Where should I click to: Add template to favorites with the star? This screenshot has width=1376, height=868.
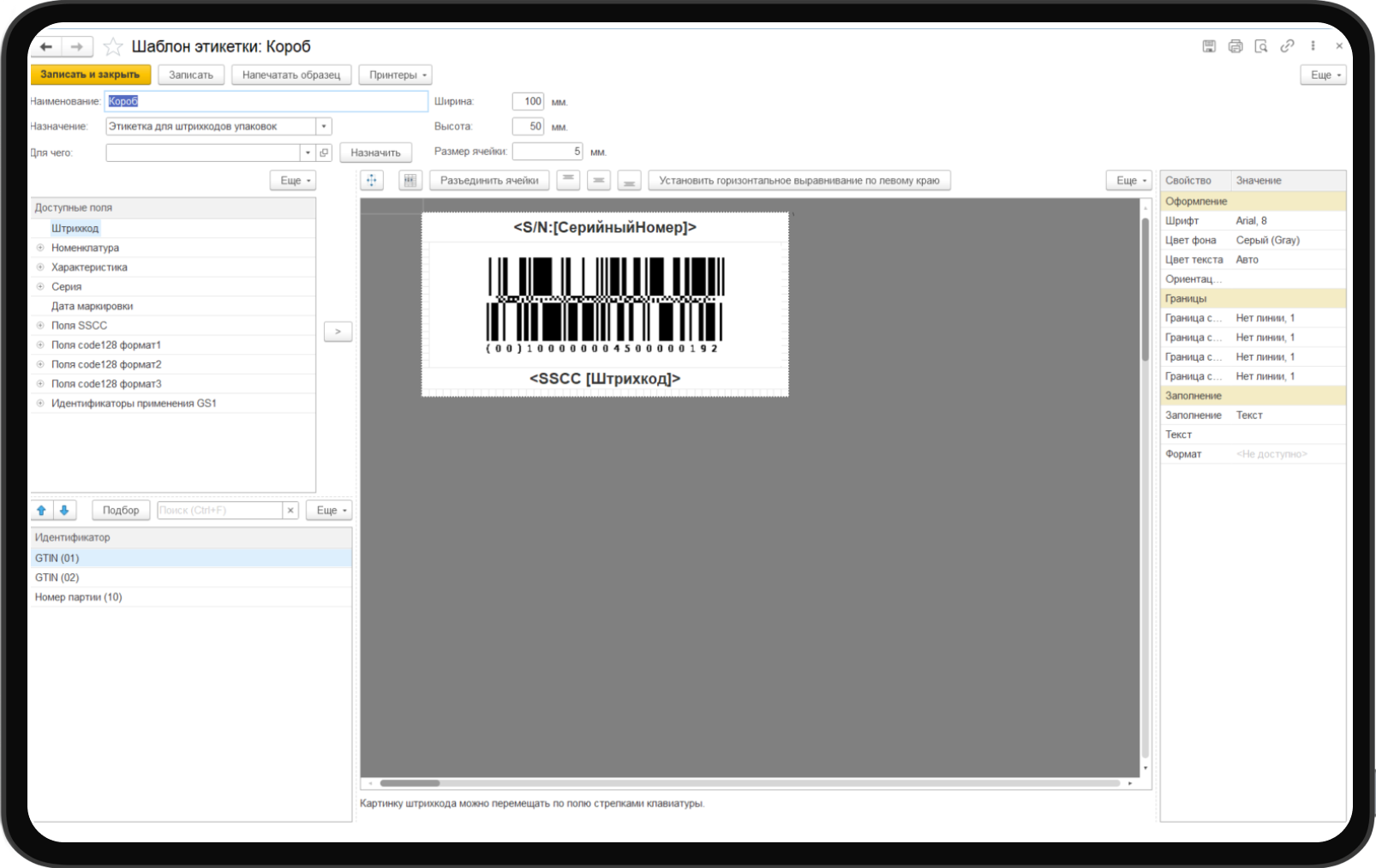click(113, 46)
